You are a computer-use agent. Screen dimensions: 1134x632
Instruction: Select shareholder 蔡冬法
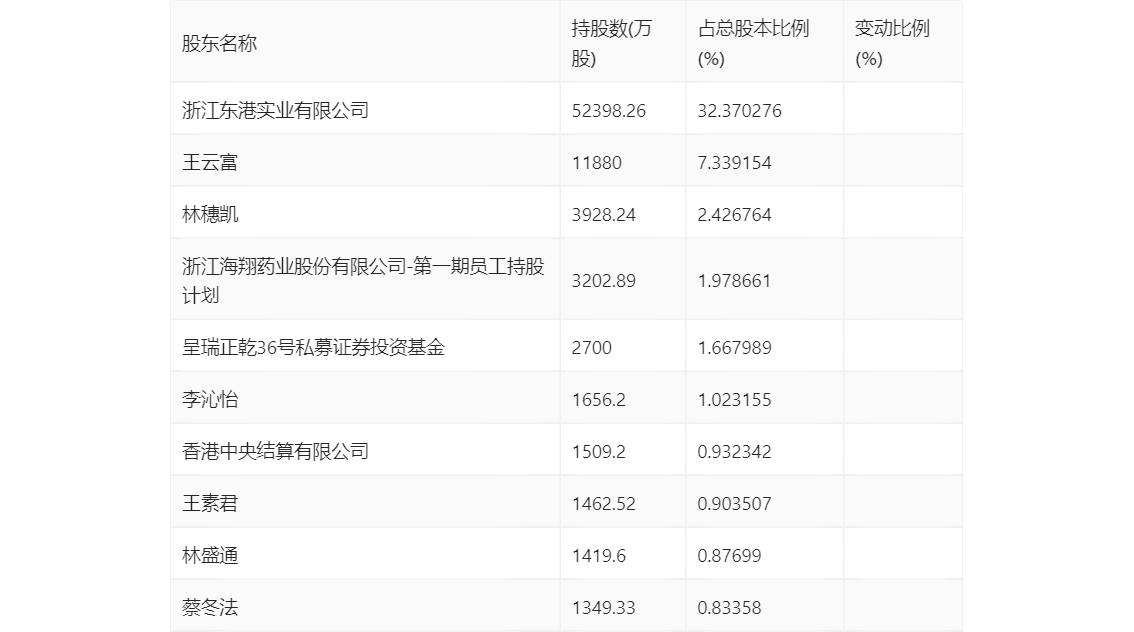click(210, 608)
